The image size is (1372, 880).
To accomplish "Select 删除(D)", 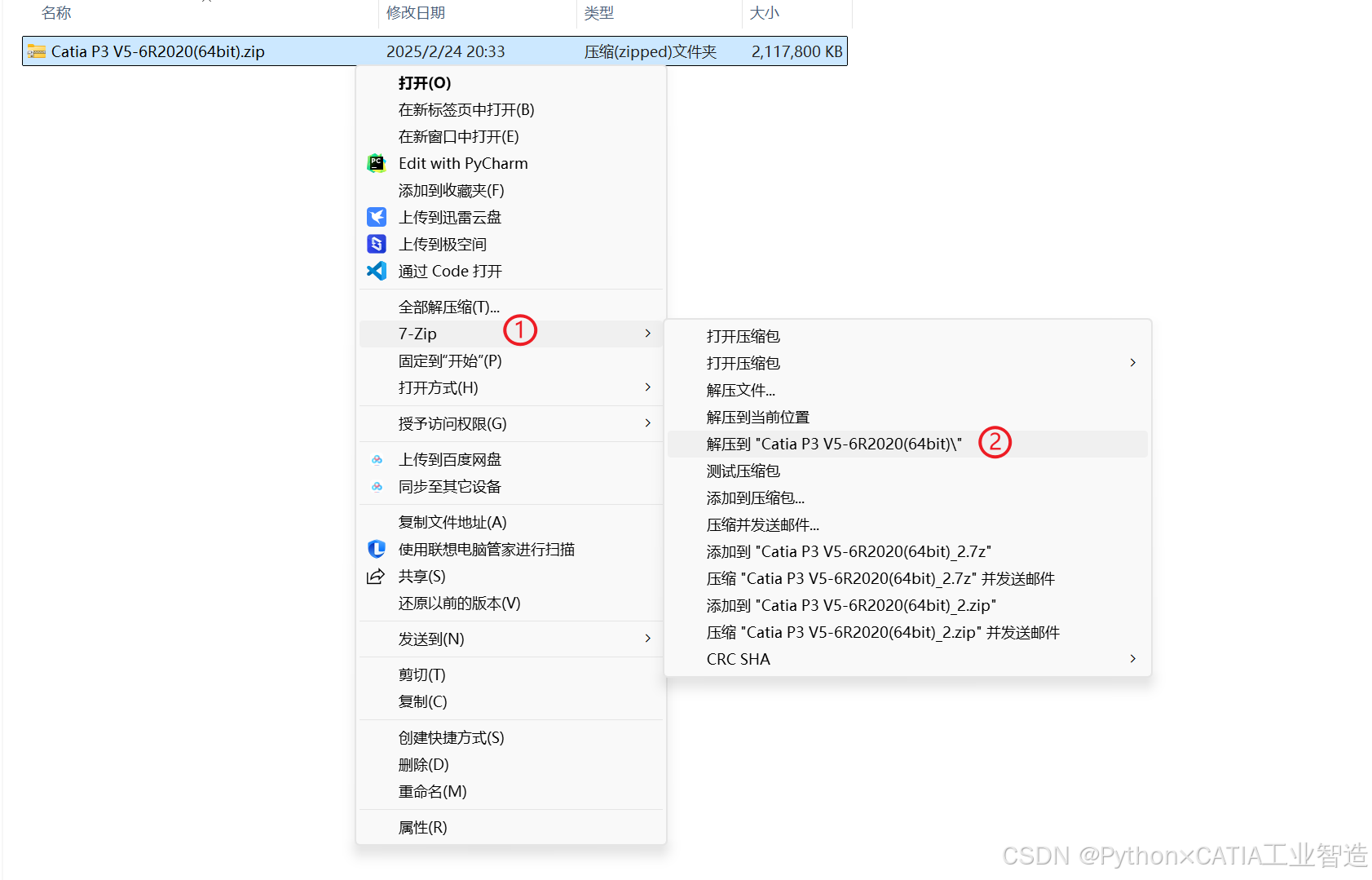I will (511, 765).
